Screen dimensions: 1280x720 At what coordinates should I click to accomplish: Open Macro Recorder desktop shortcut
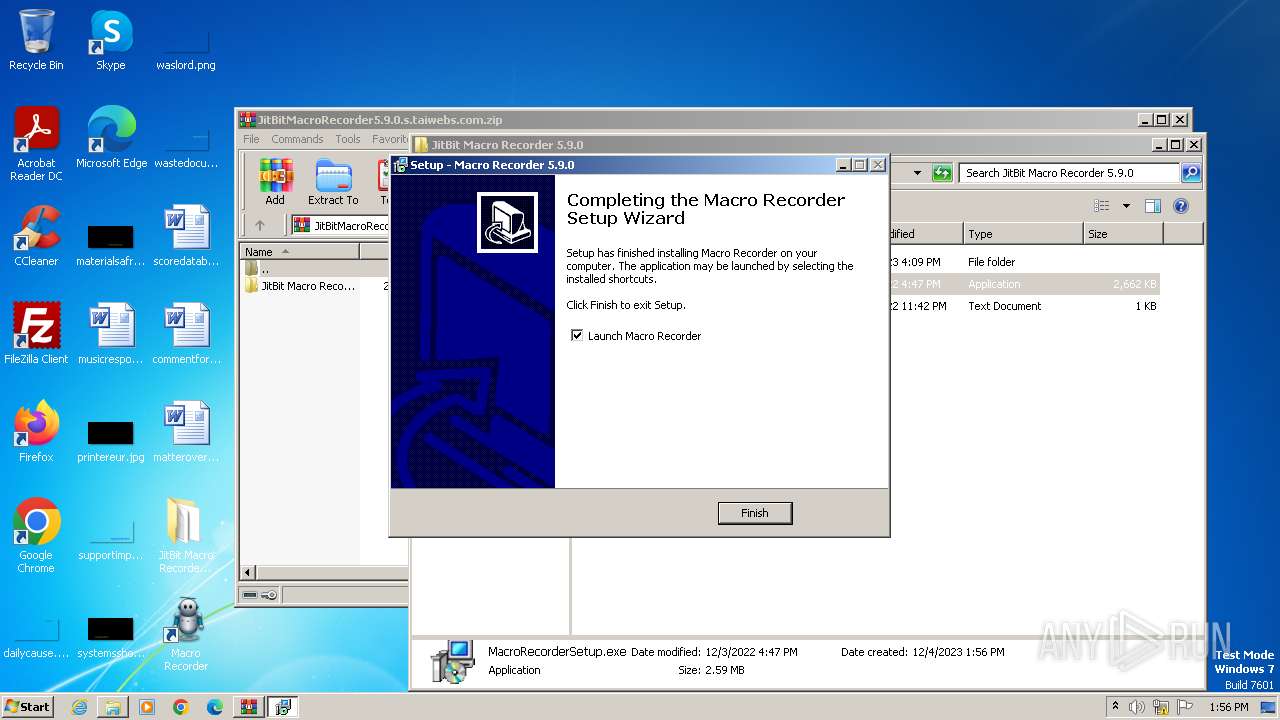186,634
